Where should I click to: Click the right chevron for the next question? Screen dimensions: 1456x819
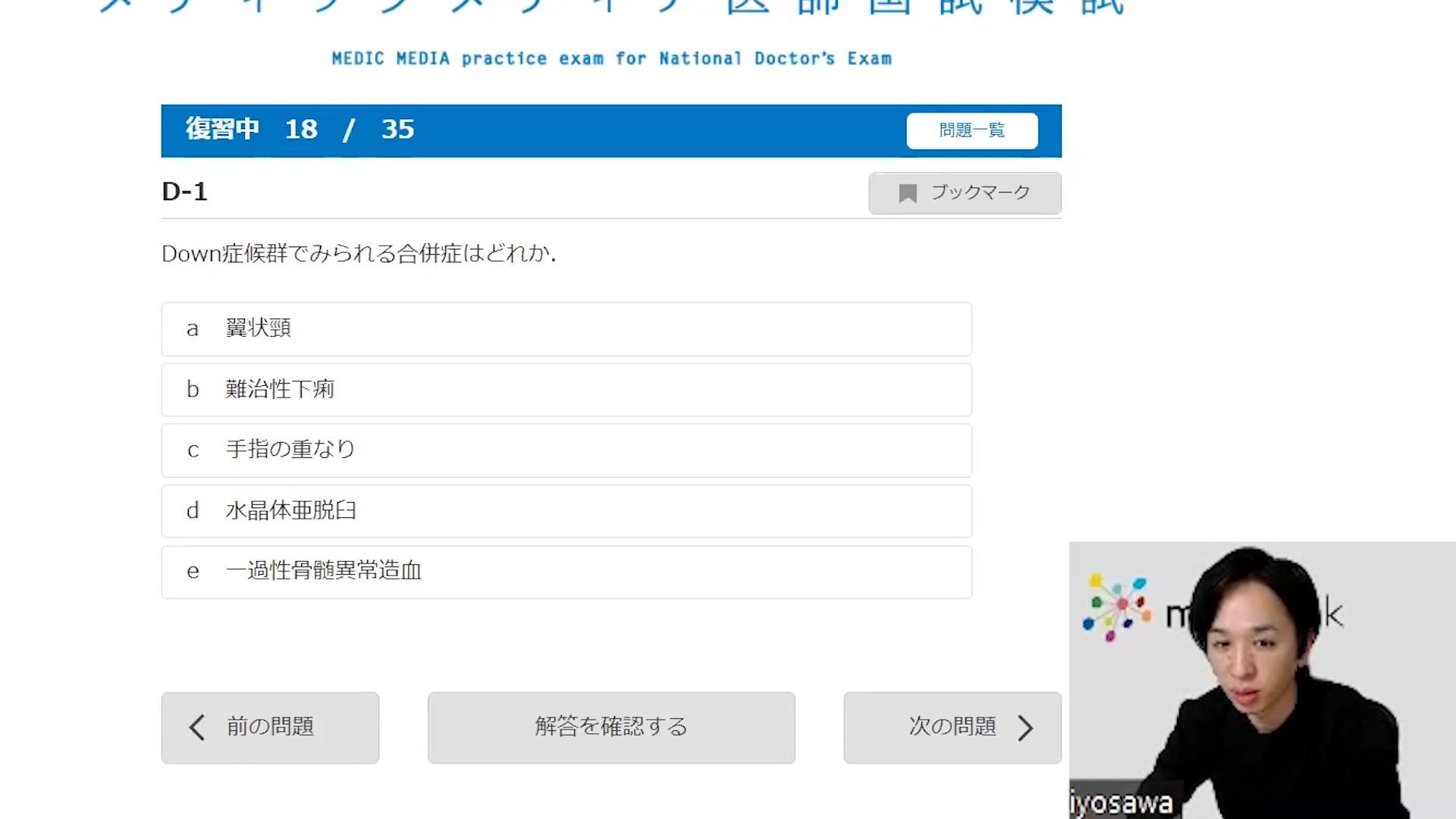coord(1025,727)
